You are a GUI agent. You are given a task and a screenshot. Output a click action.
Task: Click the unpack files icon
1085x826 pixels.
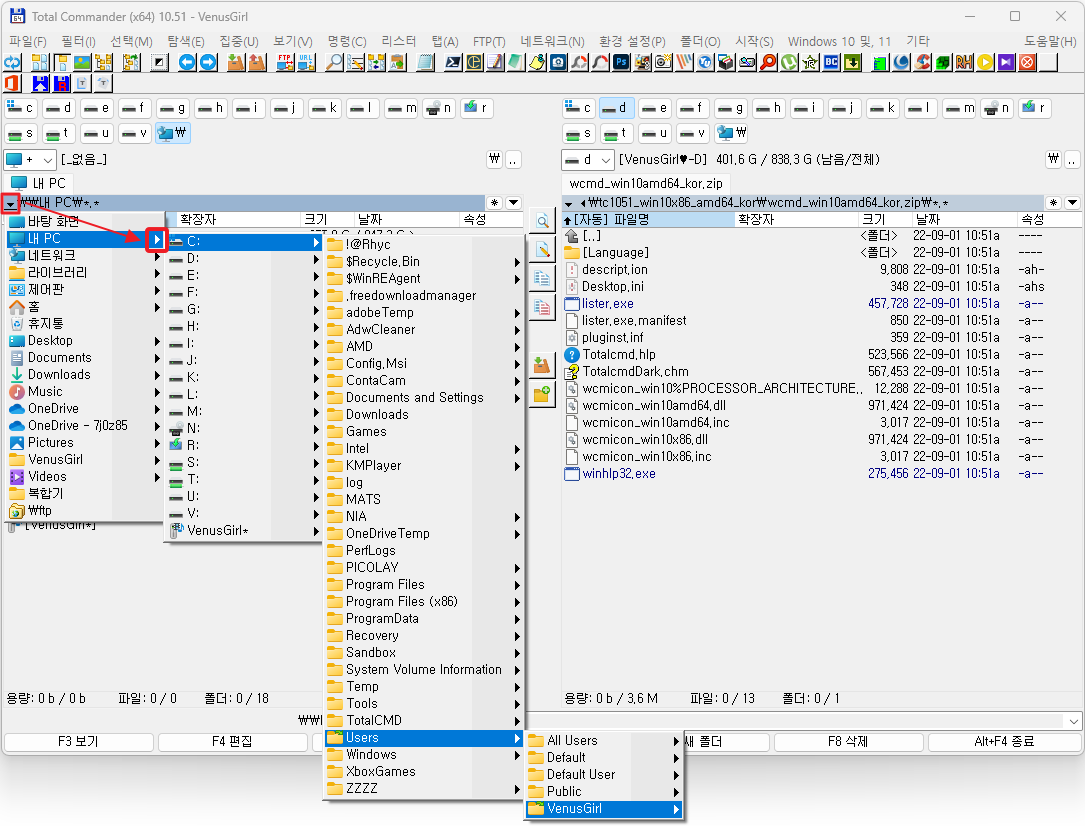257,62
